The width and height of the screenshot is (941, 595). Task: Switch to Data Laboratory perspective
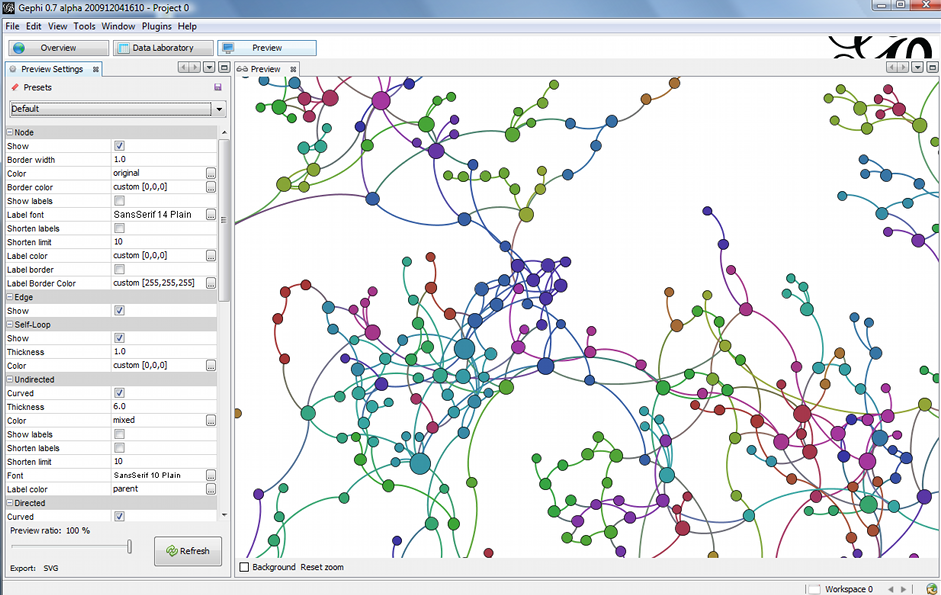[163, 48]
